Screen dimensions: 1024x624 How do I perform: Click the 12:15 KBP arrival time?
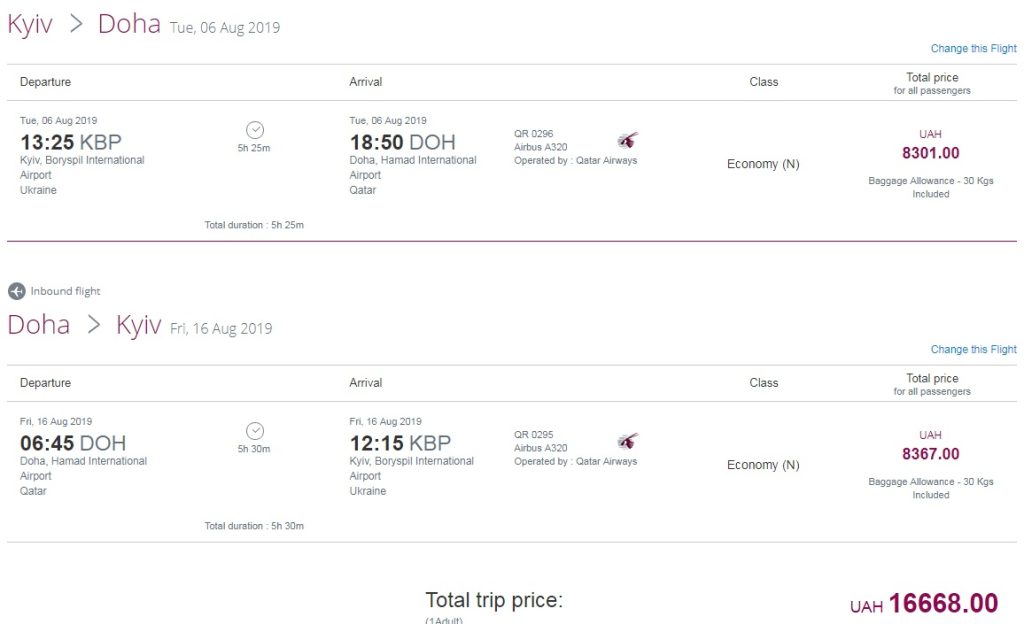400,444
